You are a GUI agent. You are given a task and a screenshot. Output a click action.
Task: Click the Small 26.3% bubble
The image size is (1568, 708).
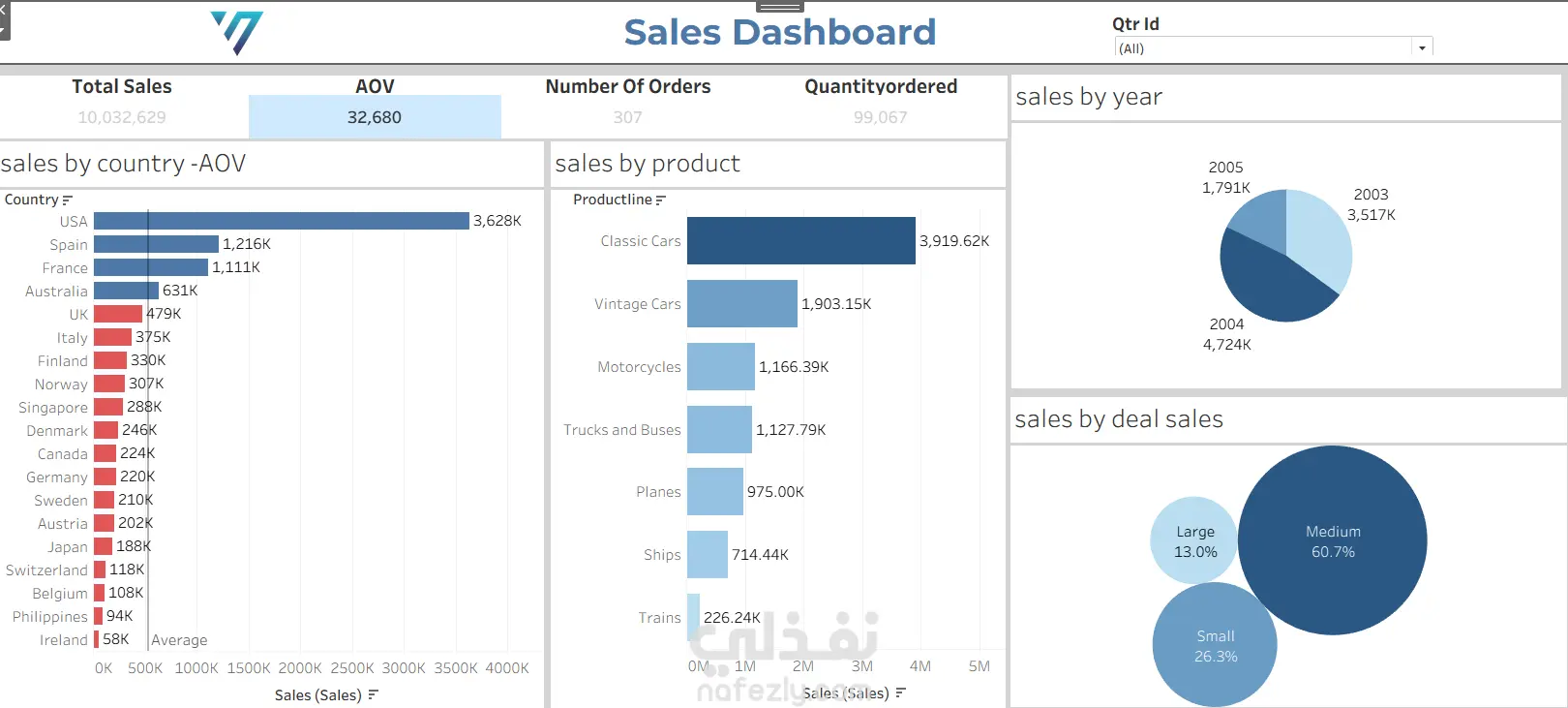[1215, 645]
